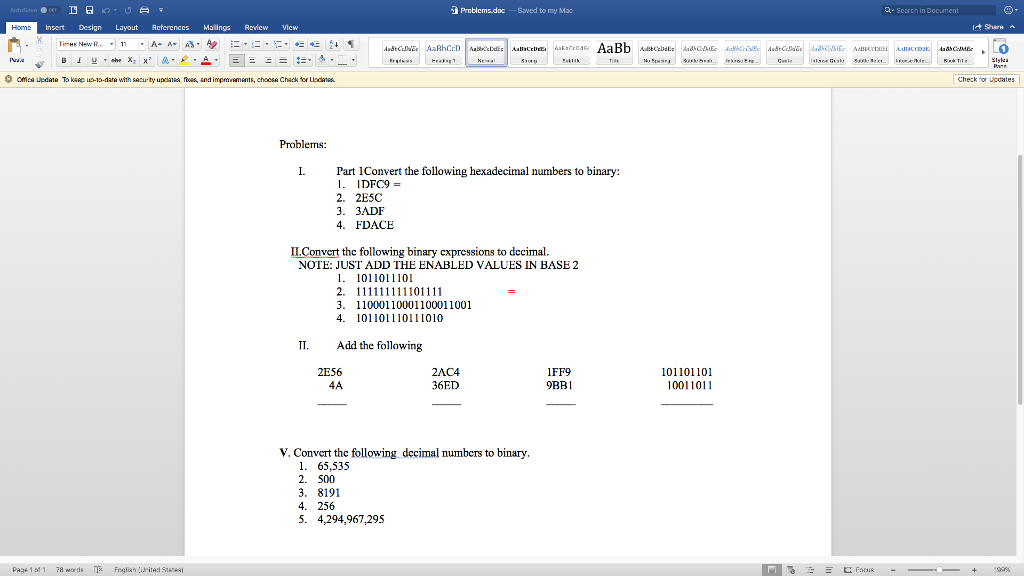Print the document using the printer icon
This screenshot has height=576, width=1024.
[x=144, y=10]
